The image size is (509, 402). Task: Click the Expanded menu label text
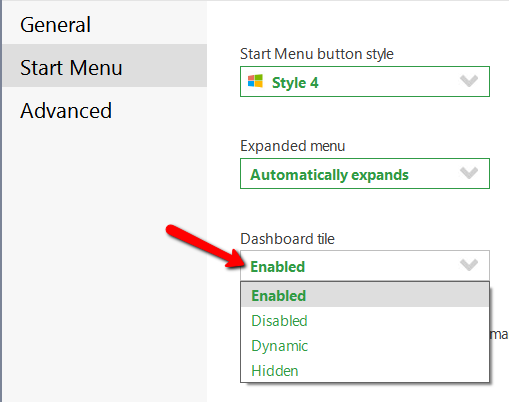coord(292,146)
